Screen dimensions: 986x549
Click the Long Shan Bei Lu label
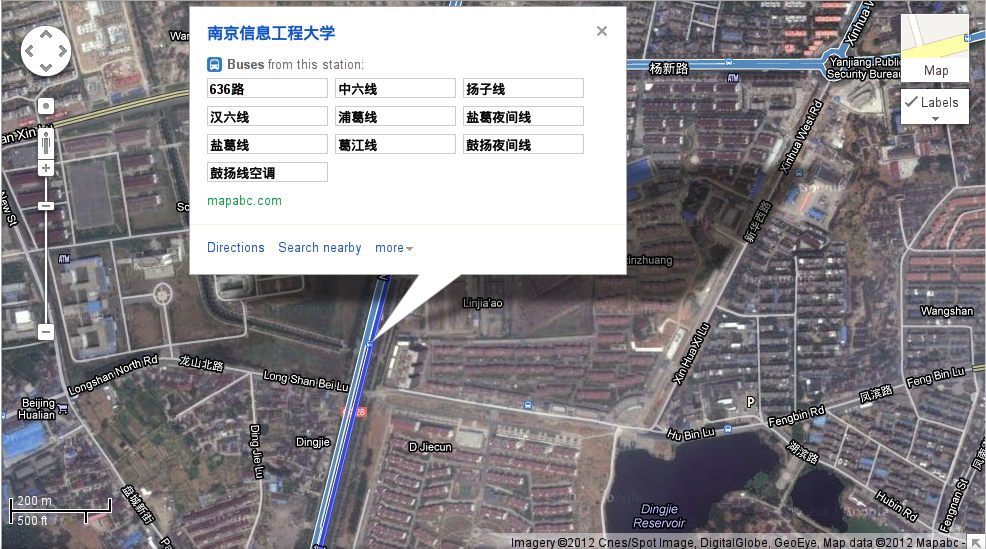tap(306, 380)
